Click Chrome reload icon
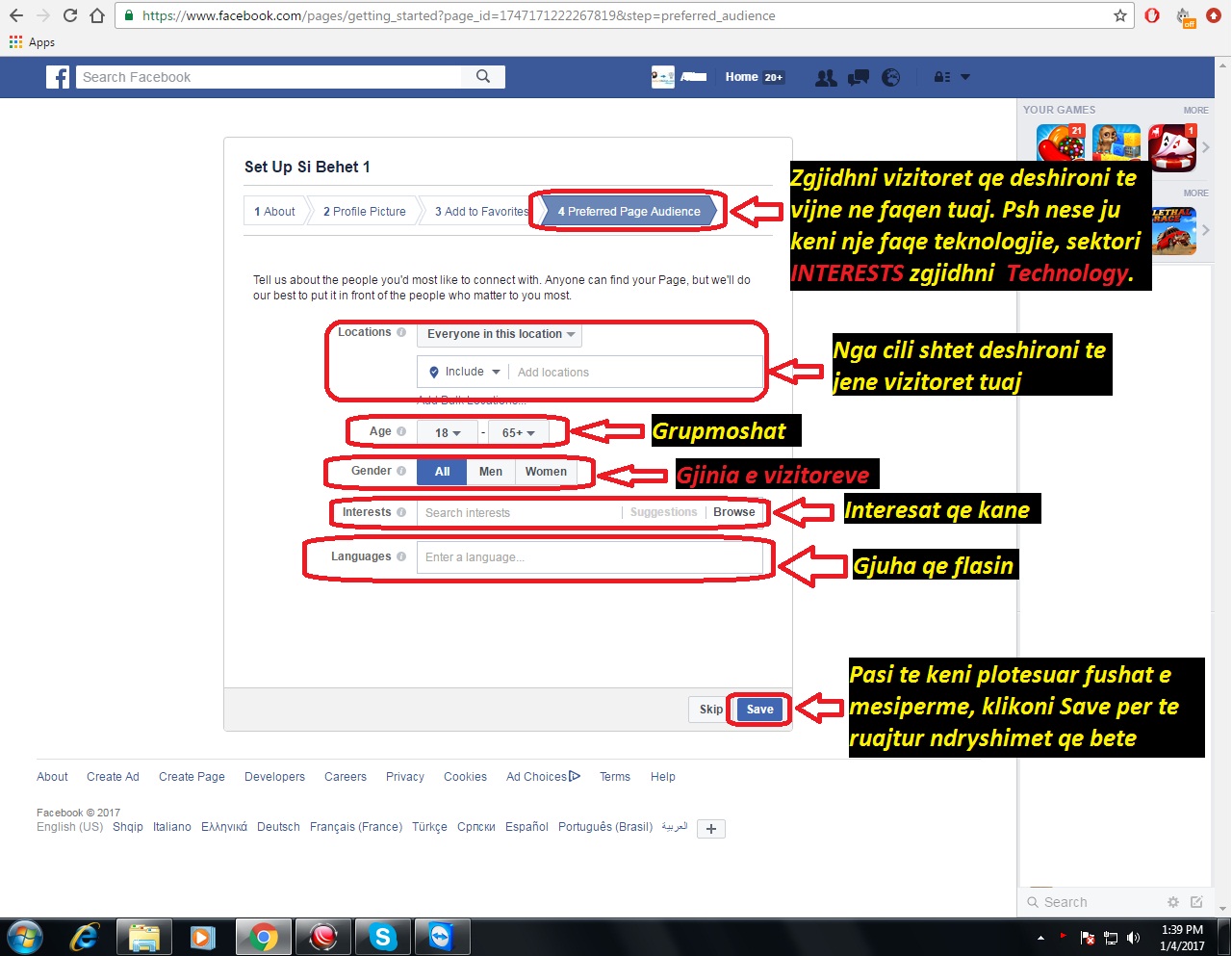The width and height of the screenshot is (1232, 956). click(69, 15)
